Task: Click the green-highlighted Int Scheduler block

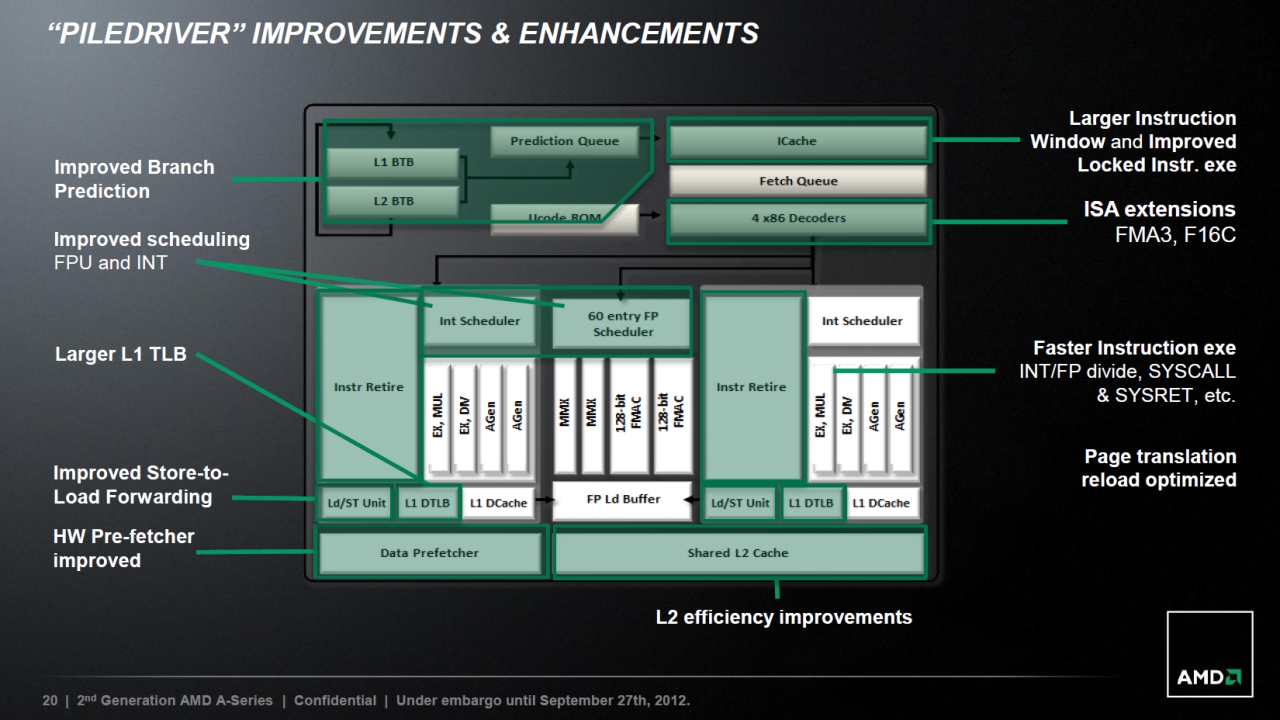Action: (x=480, y=321)
